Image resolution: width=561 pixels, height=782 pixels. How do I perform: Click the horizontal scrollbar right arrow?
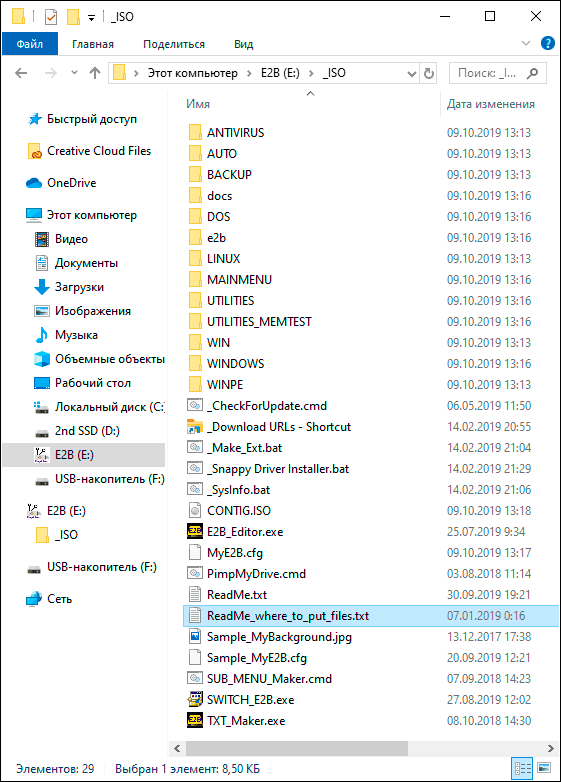pyautogui.click(x=551, y=748)
